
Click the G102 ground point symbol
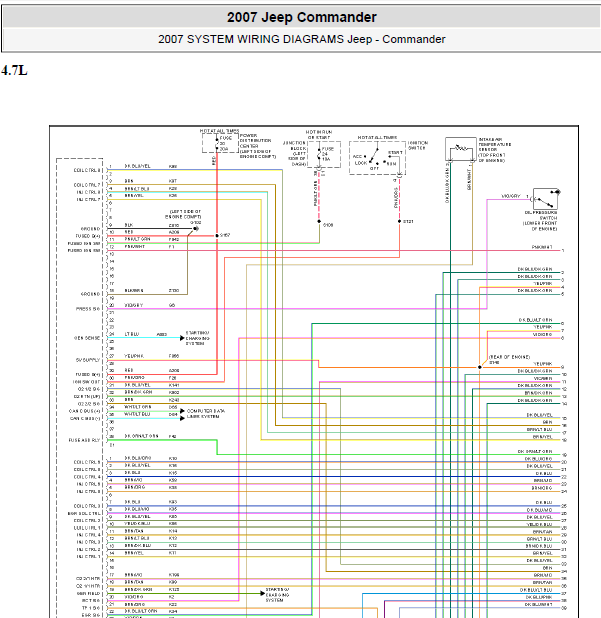coord(196,228)
